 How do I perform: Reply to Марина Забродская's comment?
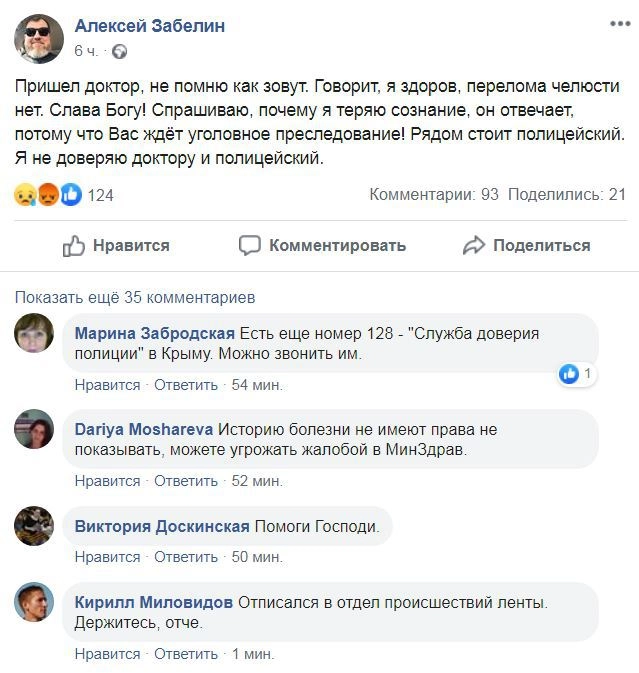click(186, 385)
